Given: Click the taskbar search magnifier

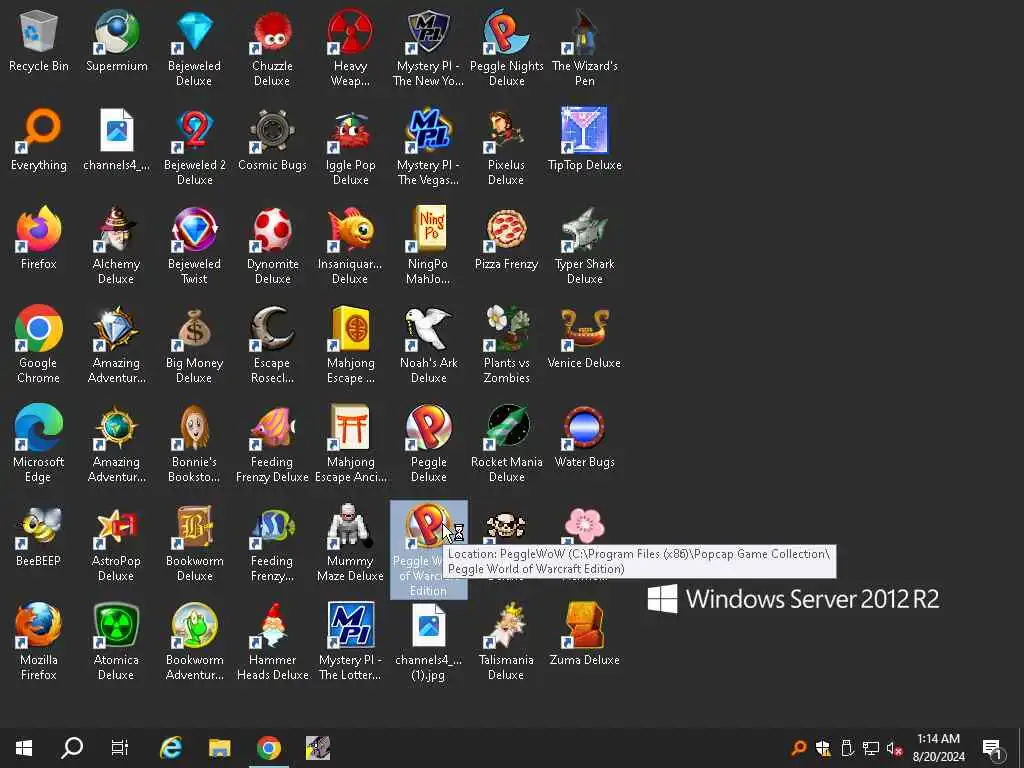Looking at the screenshot, I should [x=72, y=748].
